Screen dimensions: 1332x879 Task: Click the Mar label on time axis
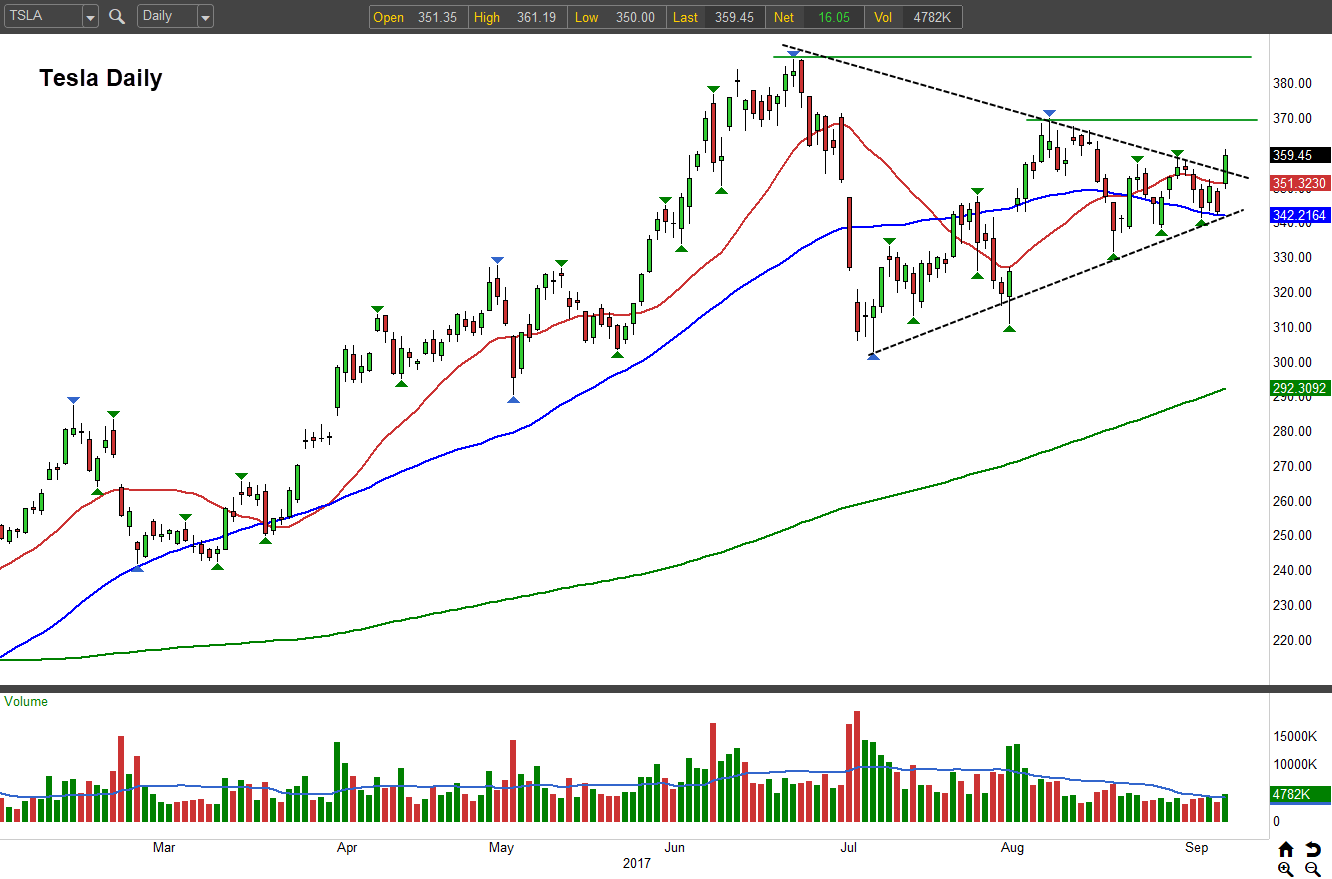point(164,848)
